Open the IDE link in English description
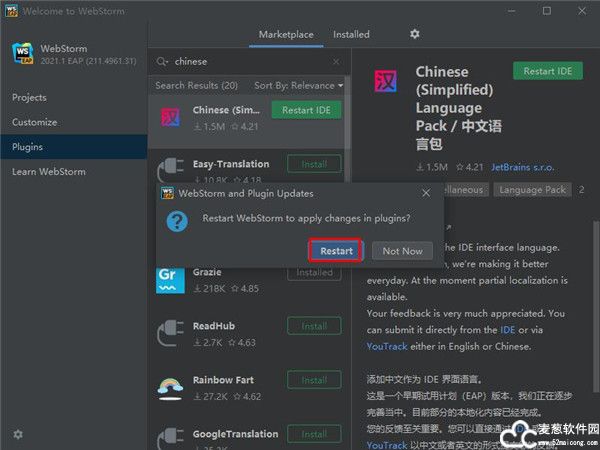The image size is (600, 450). click(507, 330)
